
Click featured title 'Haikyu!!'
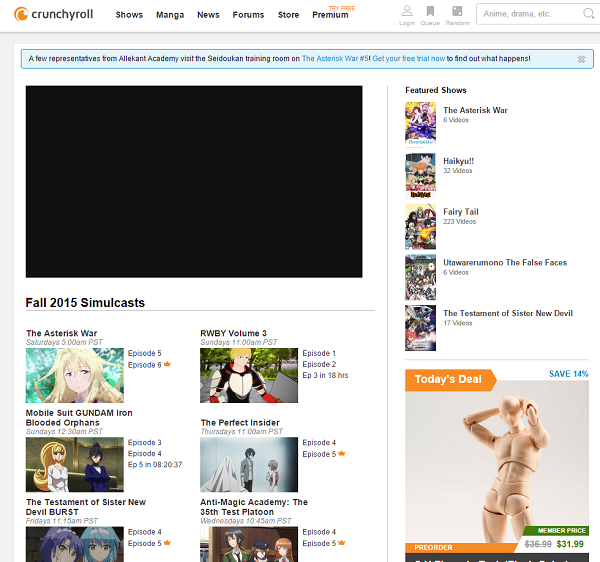458,161
